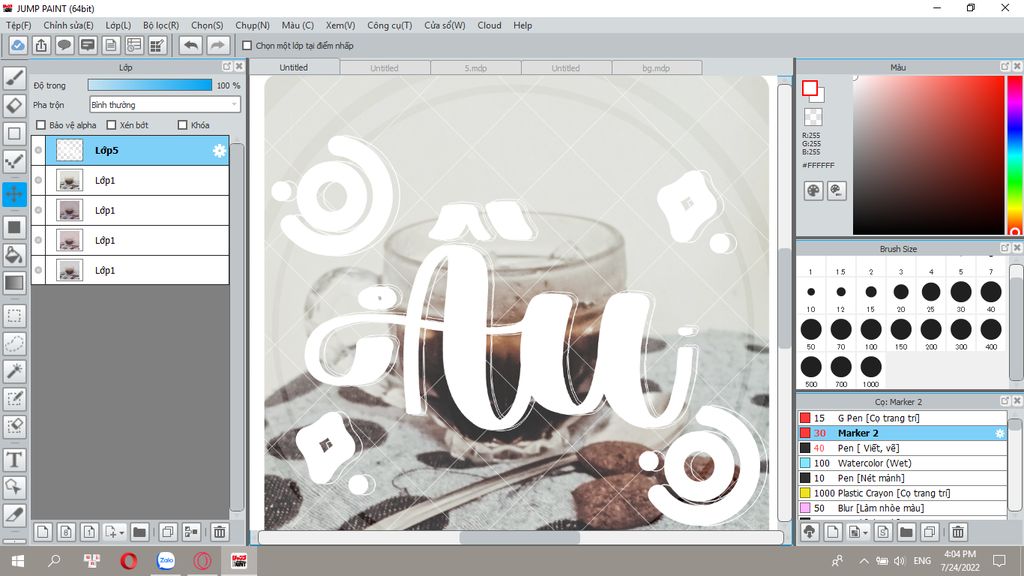Open the Cloud menu
The image size is (1024, 576).
coord(489,25)
